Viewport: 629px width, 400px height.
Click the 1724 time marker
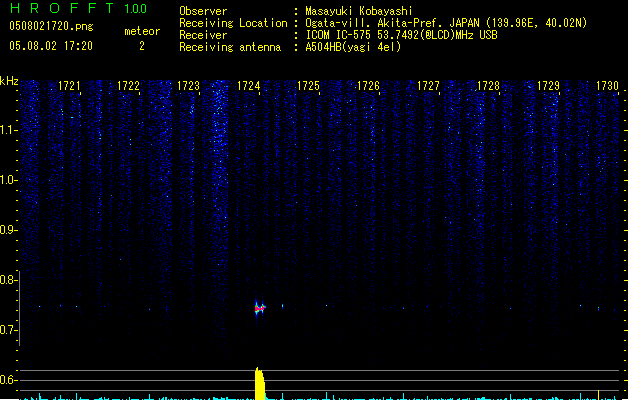point(249,87)
